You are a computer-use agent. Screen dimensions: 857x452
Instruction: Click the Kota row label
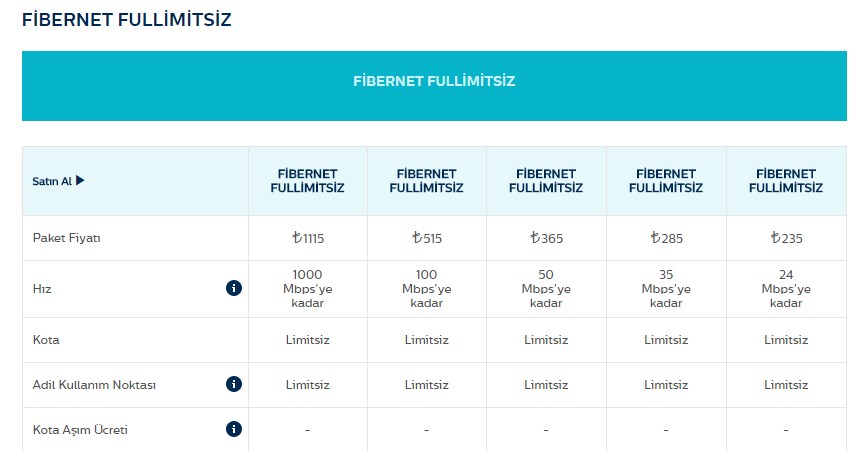click(46, 340)
